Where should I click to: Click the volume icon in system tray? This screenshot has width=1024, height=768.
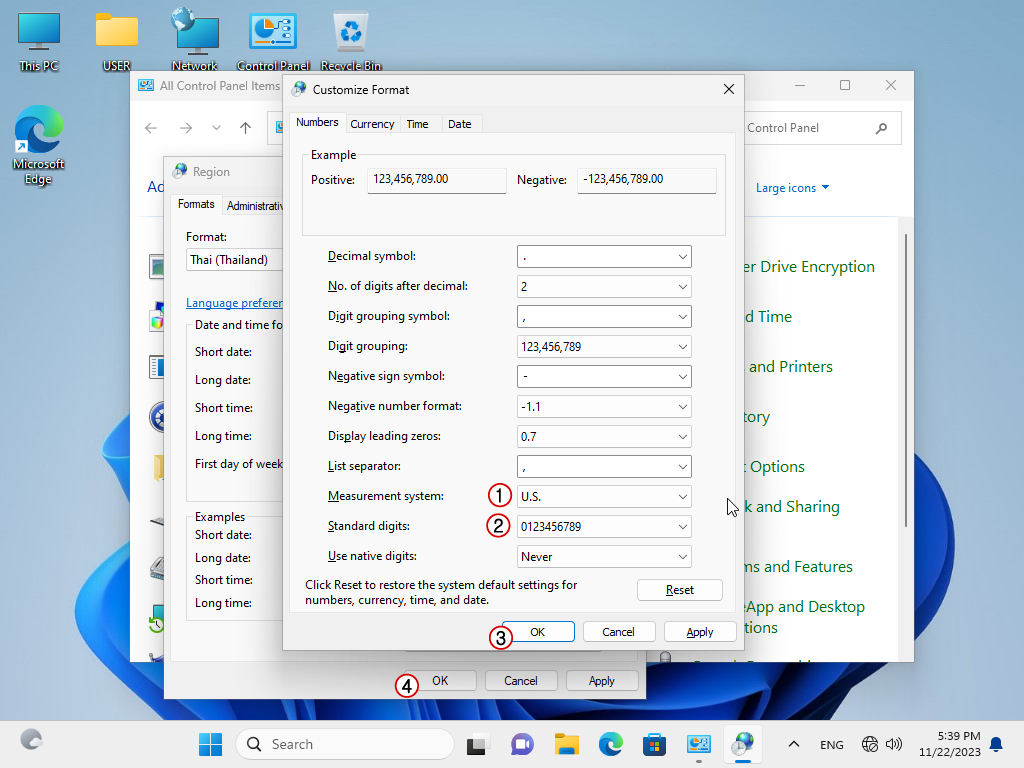click(x=894, y=744)
